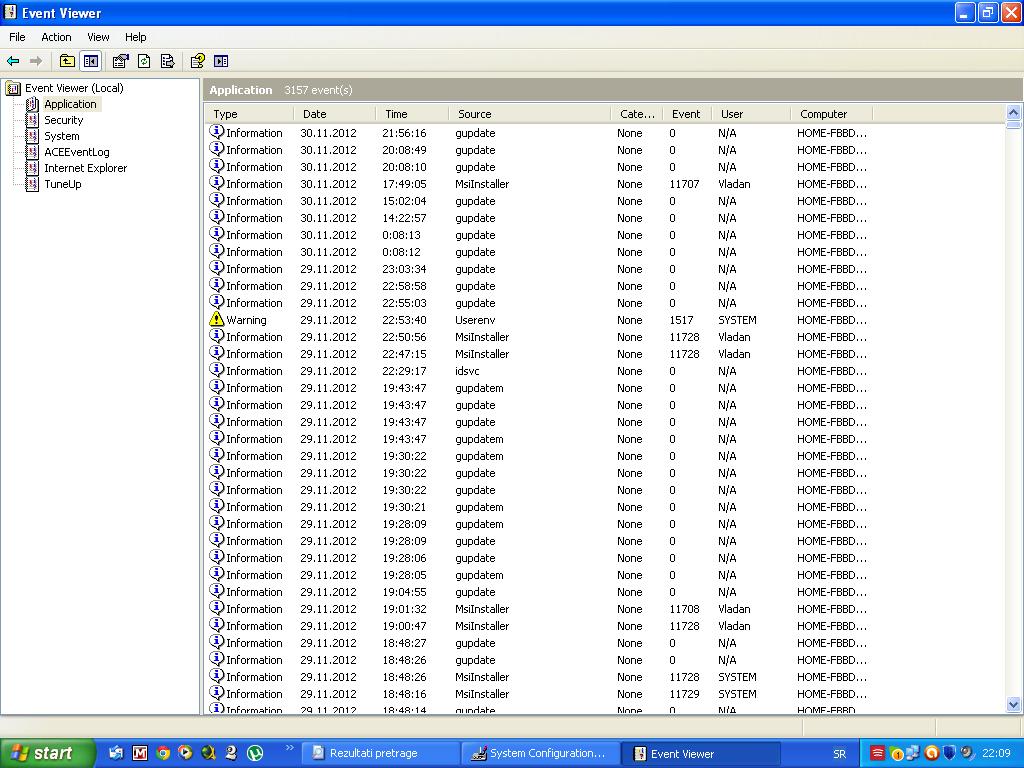
Task: Sort by the User column header
Action: tap(751, 114)
